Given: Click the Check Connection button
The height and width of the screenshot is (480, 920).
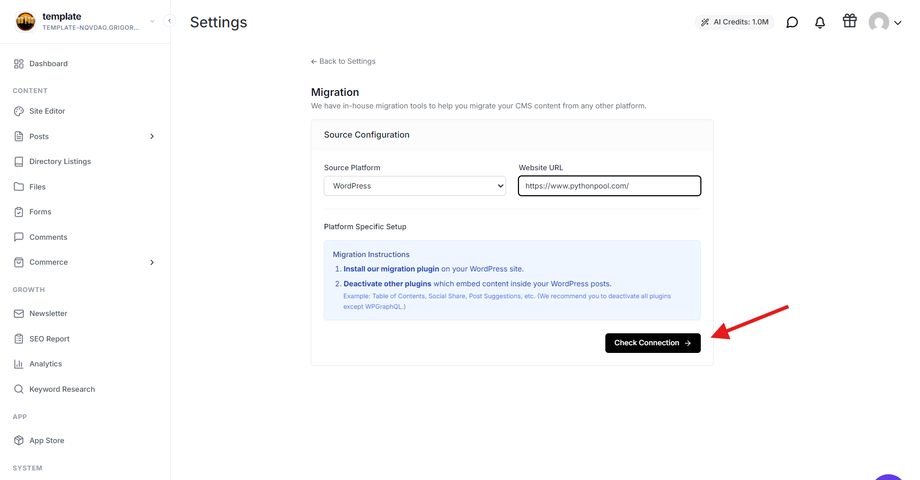Looking at the screenshot, I should point(652,343).
